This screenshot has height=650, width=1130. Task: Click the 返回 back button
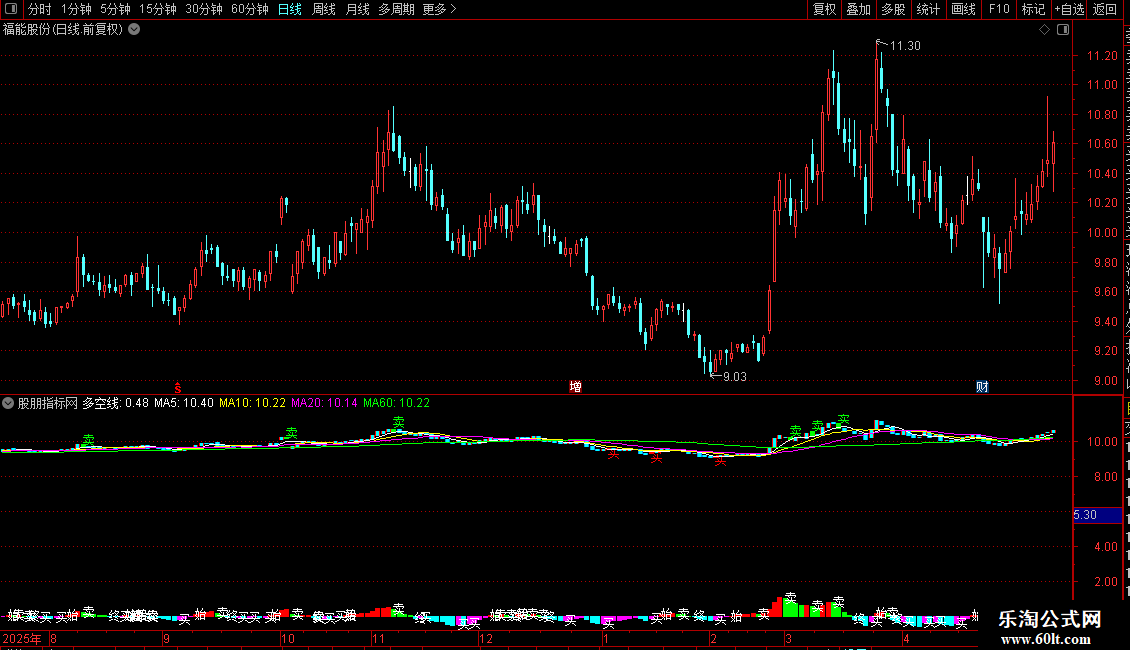(x=1105, y=9)
